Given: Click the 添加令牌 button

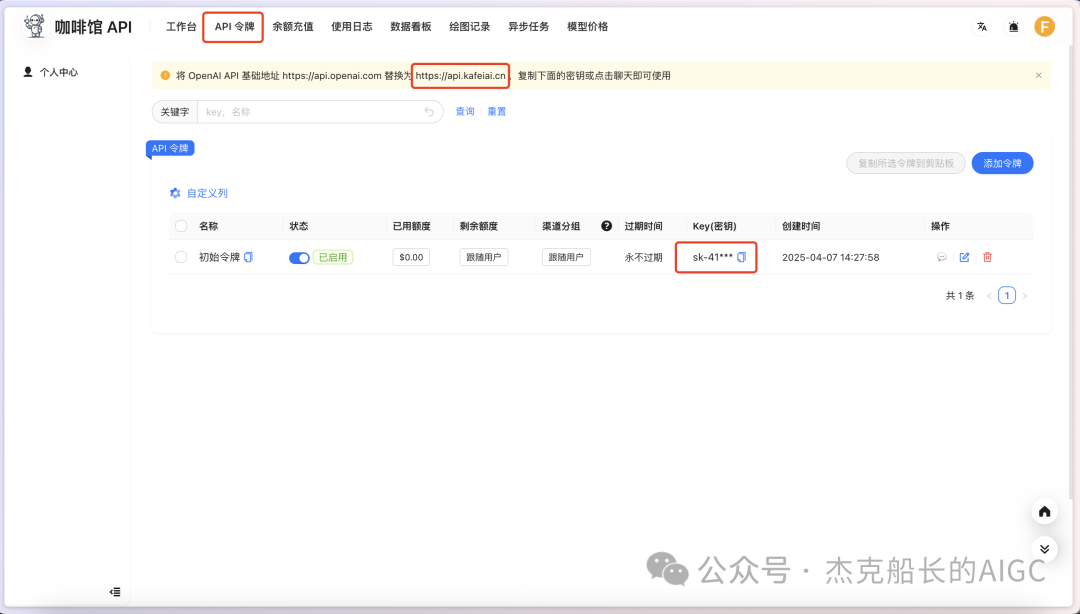Looking at the screenshot, I should tap(1002, 163).
